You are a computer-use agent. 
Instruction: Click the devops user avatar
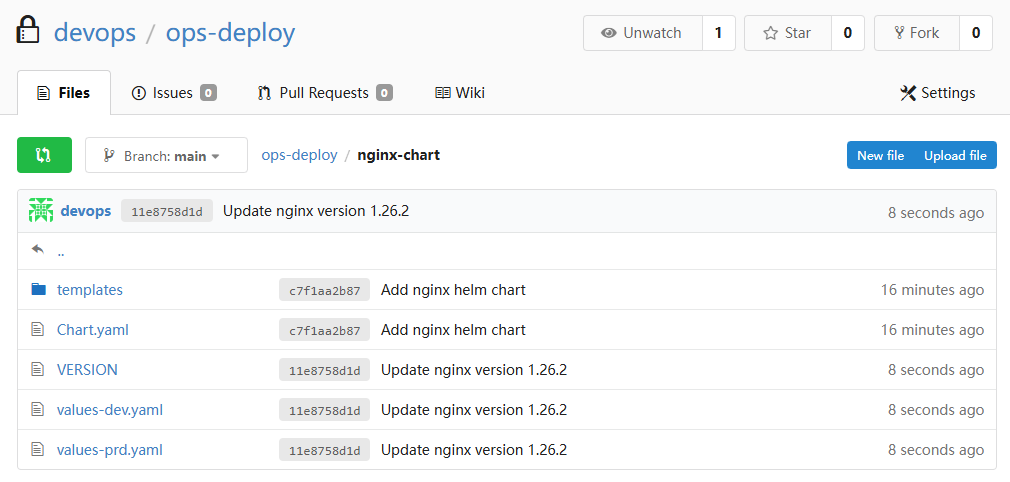[x=41, y=211]
